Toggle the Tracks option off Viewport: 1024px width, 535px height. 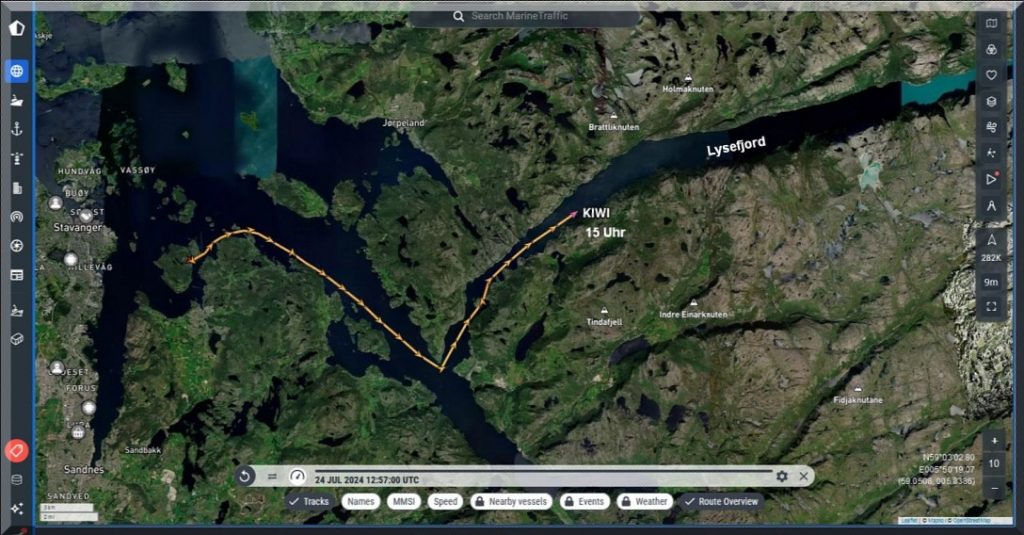[309, 501]
